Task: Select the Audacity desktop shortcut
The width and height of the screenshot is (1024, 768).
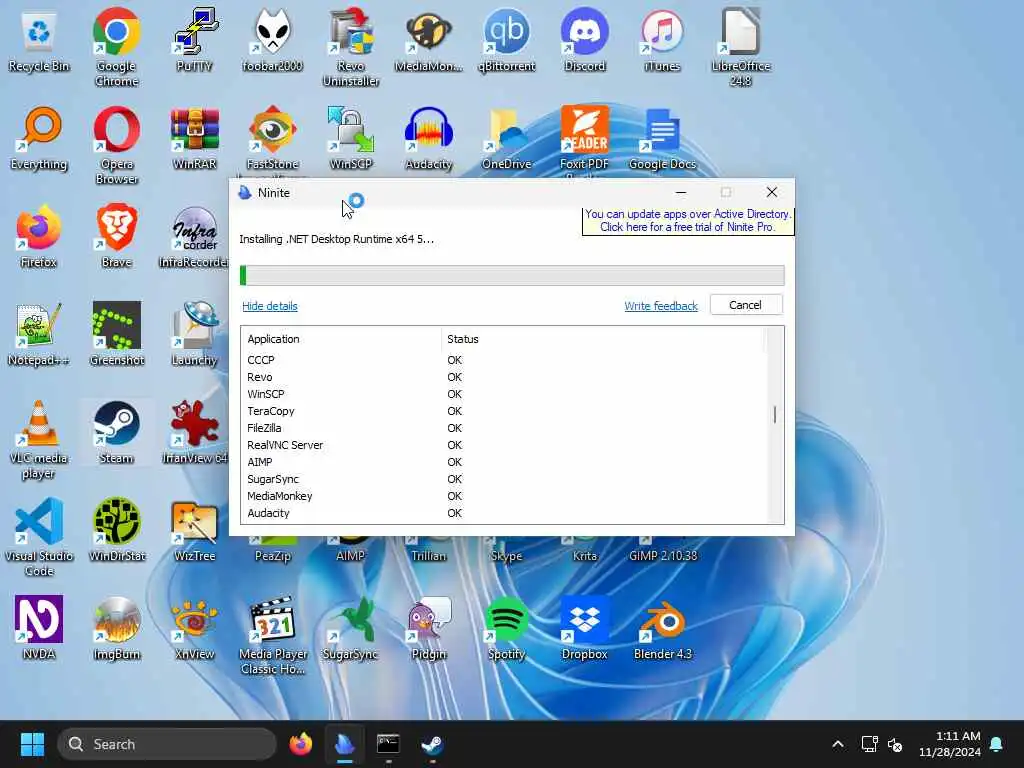Action: click(428, 138)
